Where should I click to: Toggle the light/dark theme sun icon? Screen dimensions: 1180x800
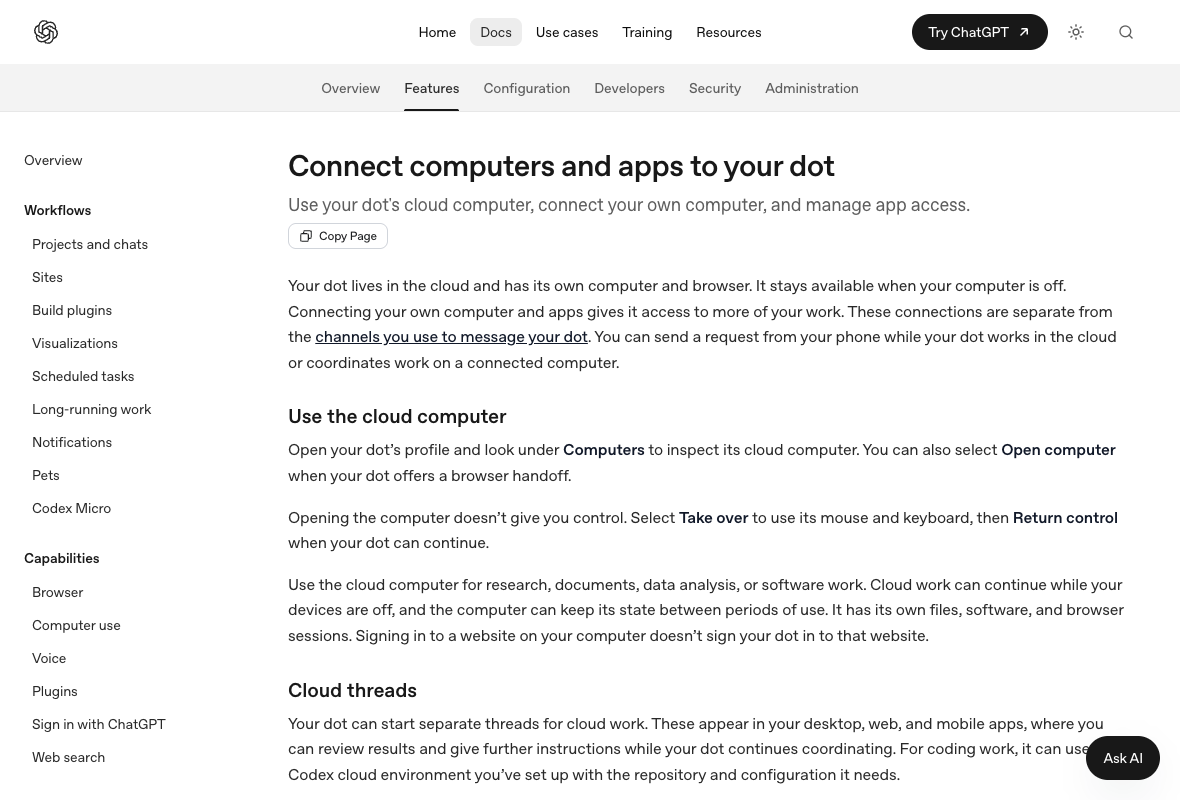1076,32
